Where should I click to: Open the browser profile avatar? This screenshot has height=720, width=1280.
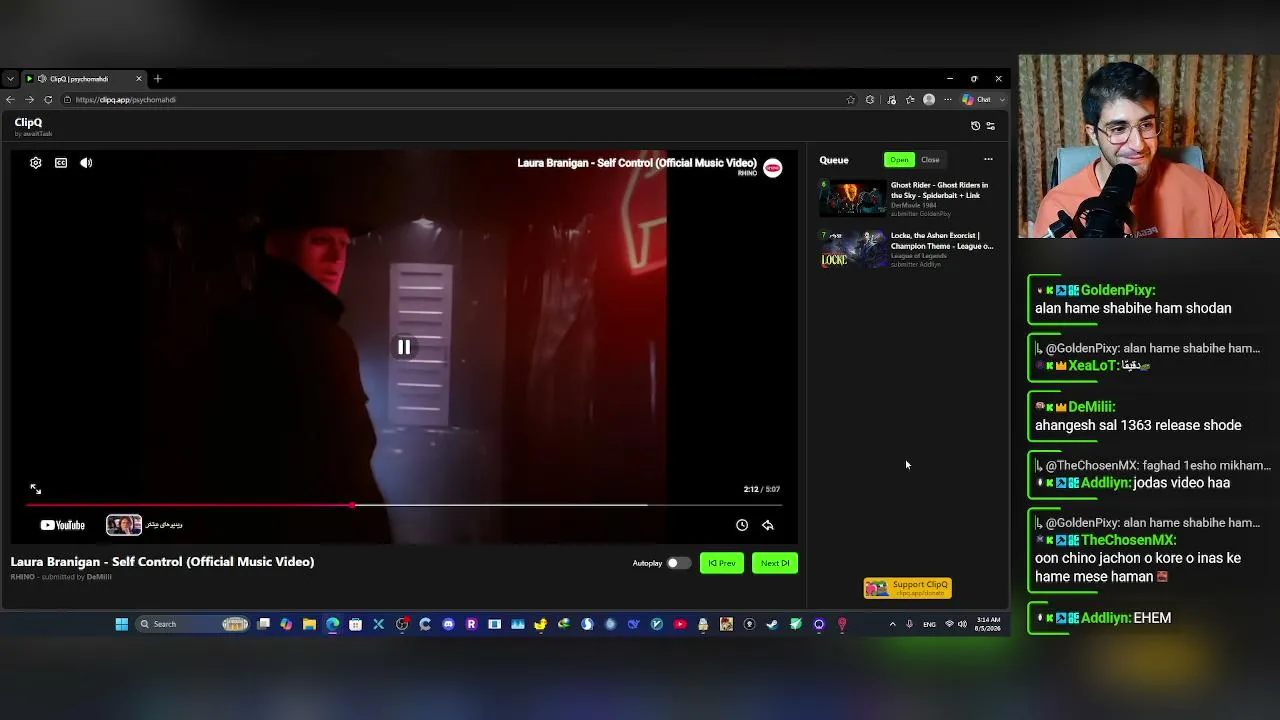[x=929, y=100]
